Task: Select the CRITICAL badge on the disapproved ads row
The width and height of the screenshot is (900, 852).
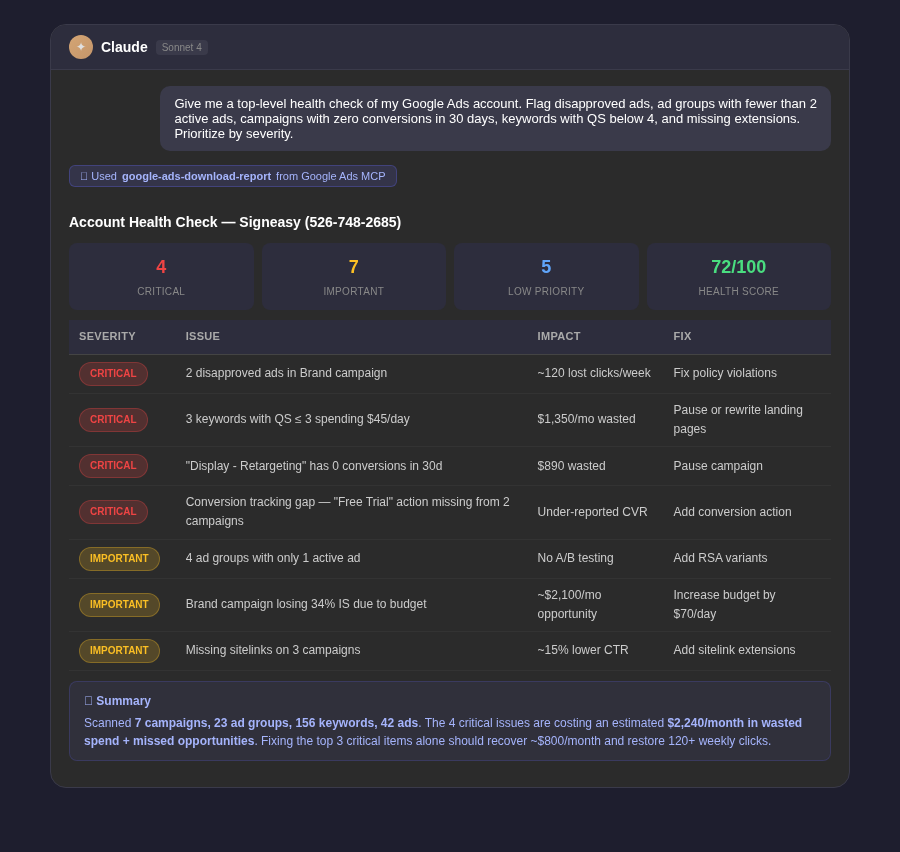Action: pos(113,373)
